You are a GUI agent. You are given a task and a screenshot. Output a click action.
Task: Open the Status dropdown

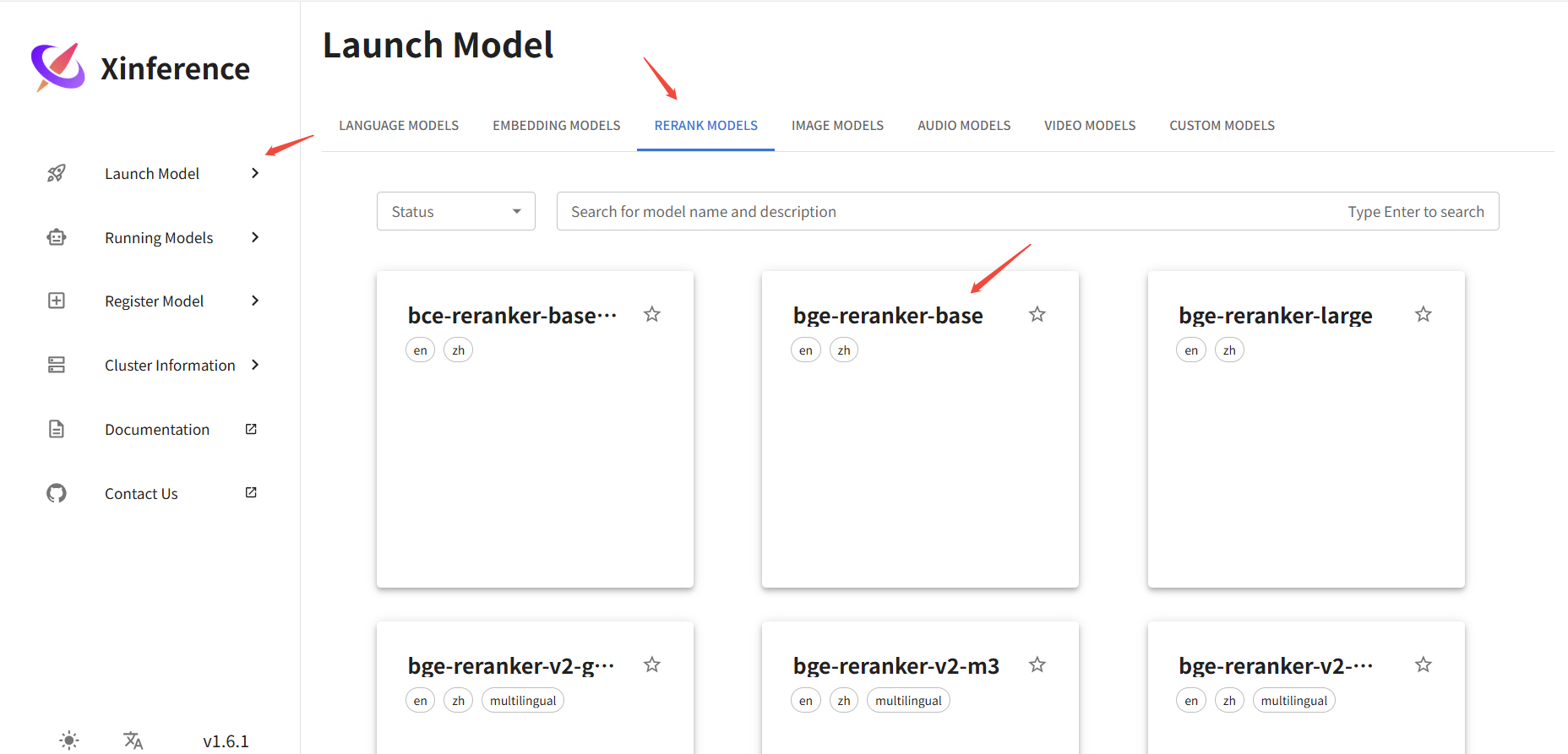(456, 211)
